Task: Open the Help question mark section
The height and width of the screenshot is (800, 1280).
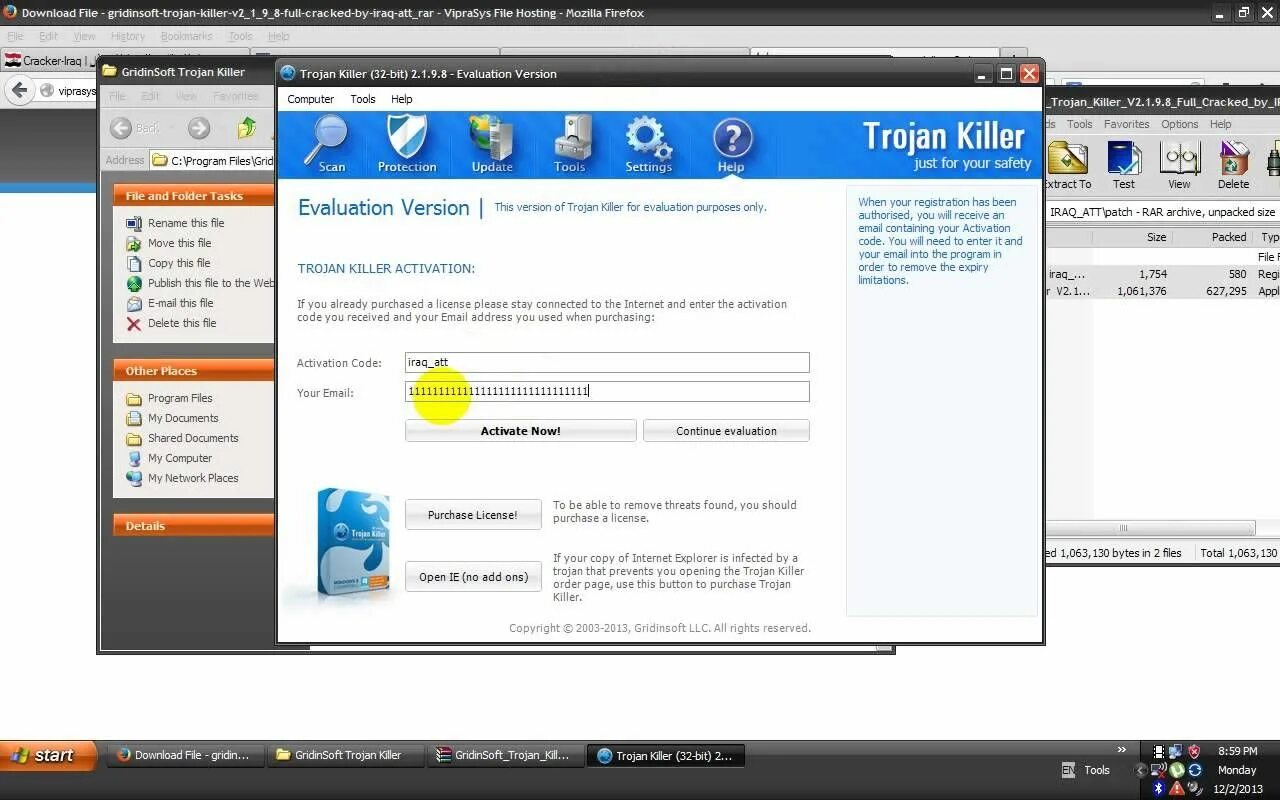Action: point(731,144)
